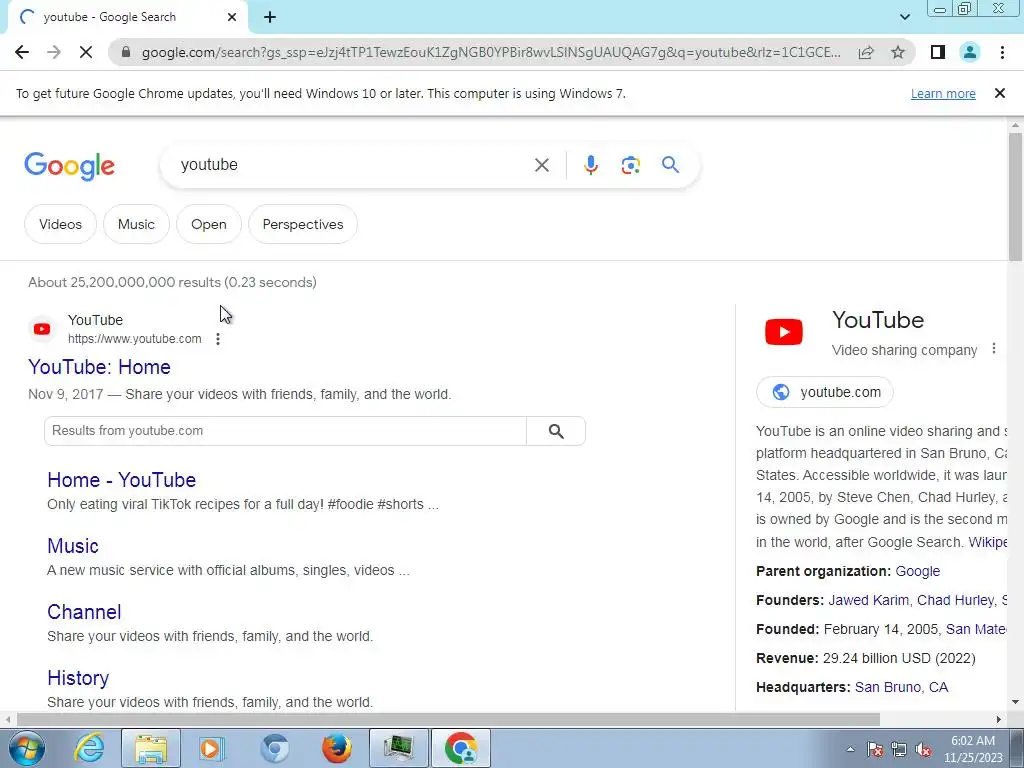Screen dimensions: 1024x768
Task: Click the YouTube logo in knowledge panel
Action: pyautogui.click(x=784, y=332)
